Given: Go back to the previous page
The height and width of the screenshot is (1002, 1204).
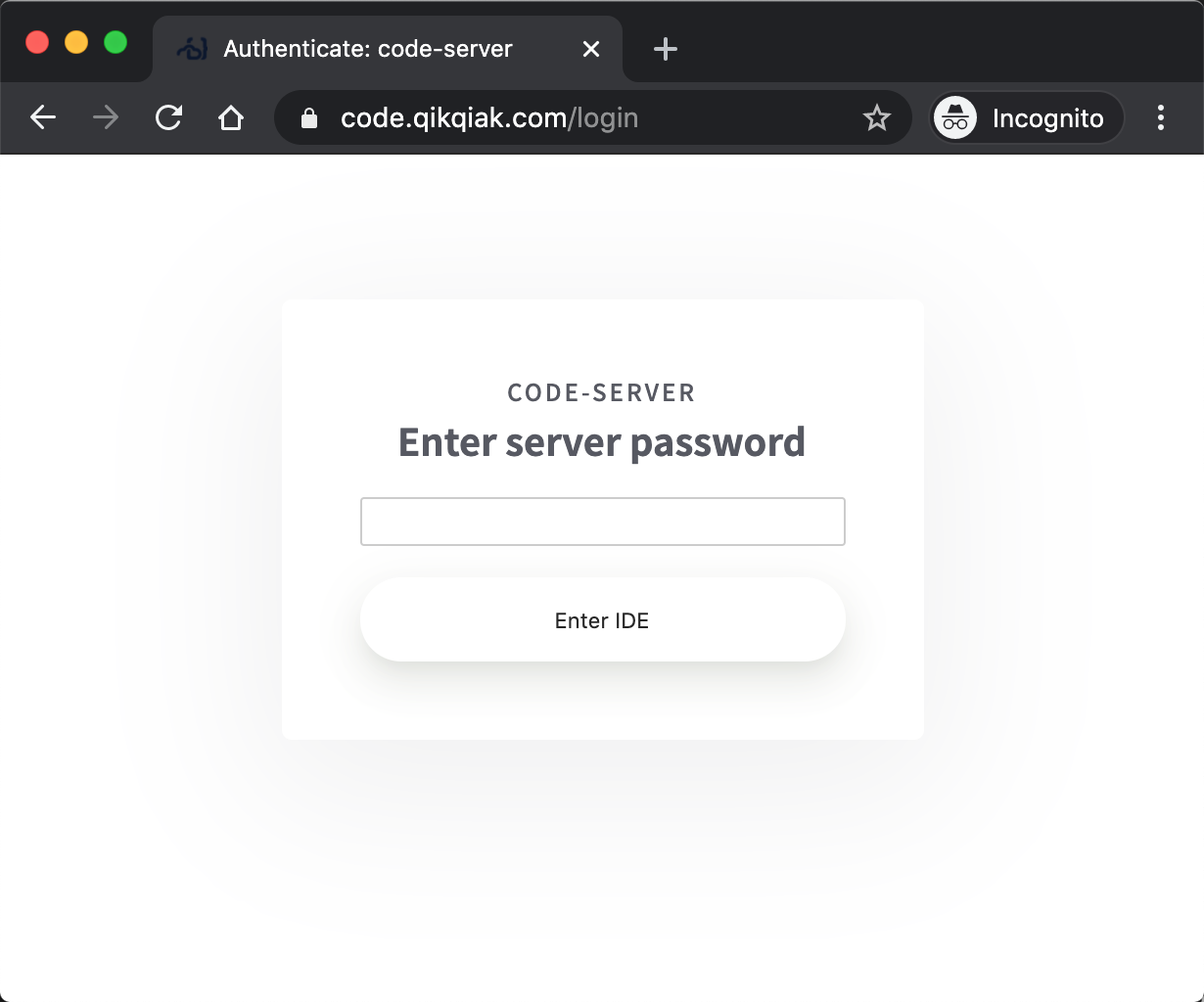Looking at the screenshot, I should 43,118.
